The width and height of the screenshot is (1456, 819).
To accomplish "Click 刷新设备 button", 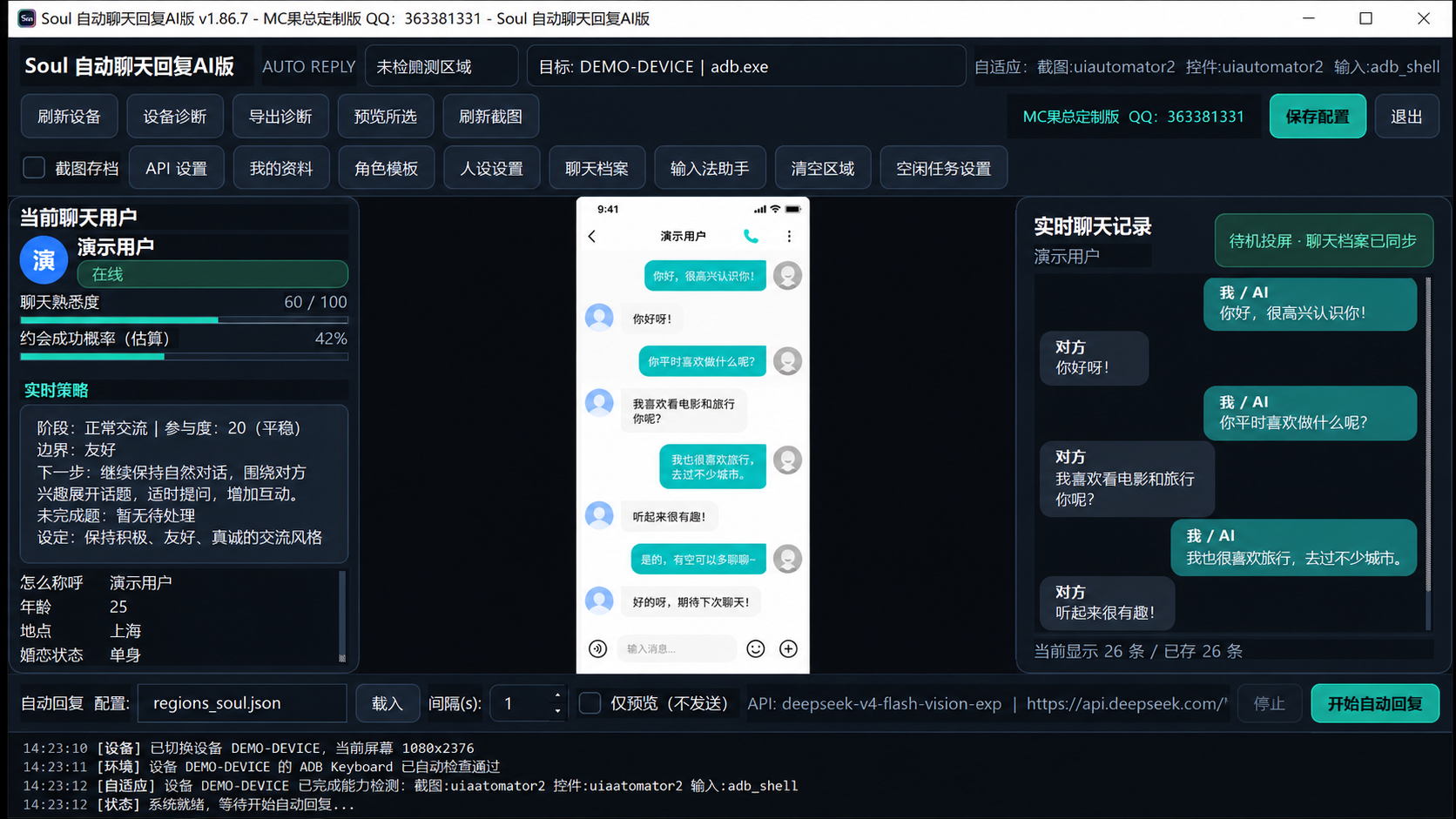I will point(70,116).
